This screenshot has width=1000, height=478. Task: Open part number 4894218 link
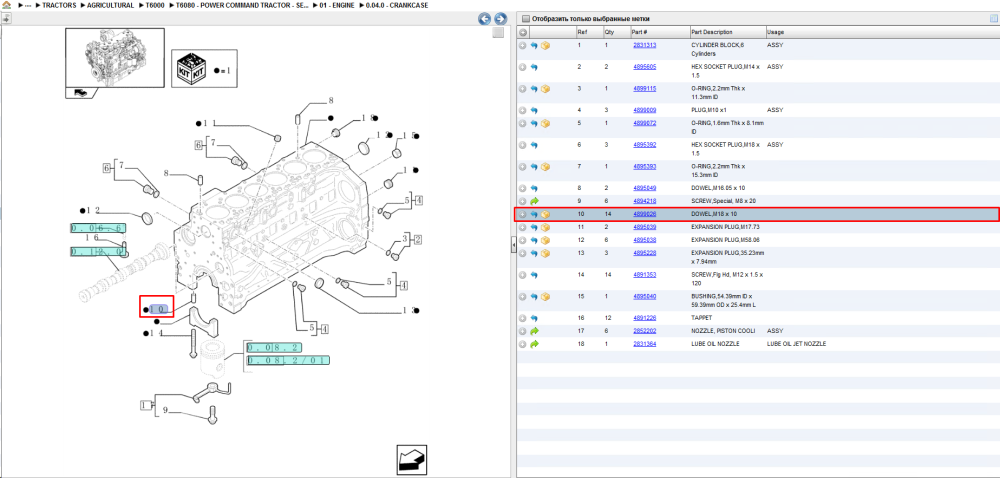644,201
